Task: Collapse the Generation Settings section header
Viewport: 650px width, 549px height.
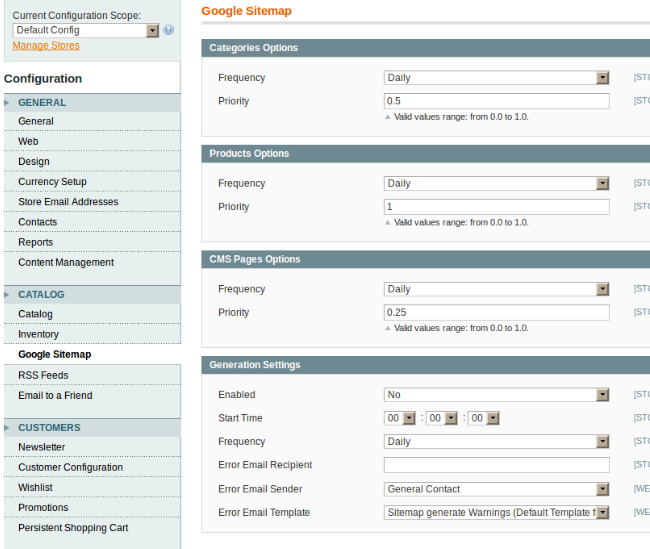Action: tap(426, 365)
